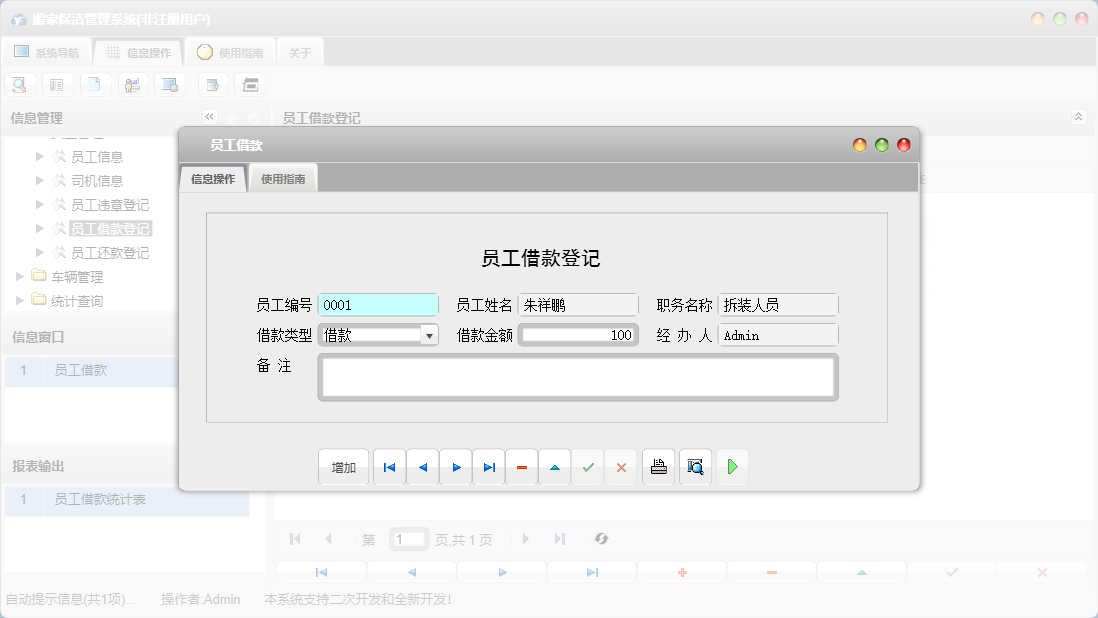The height and width of the screenshot is (618, 1098).
Task: Open the 借款类型 dropdown
Action: click(429, 336)
